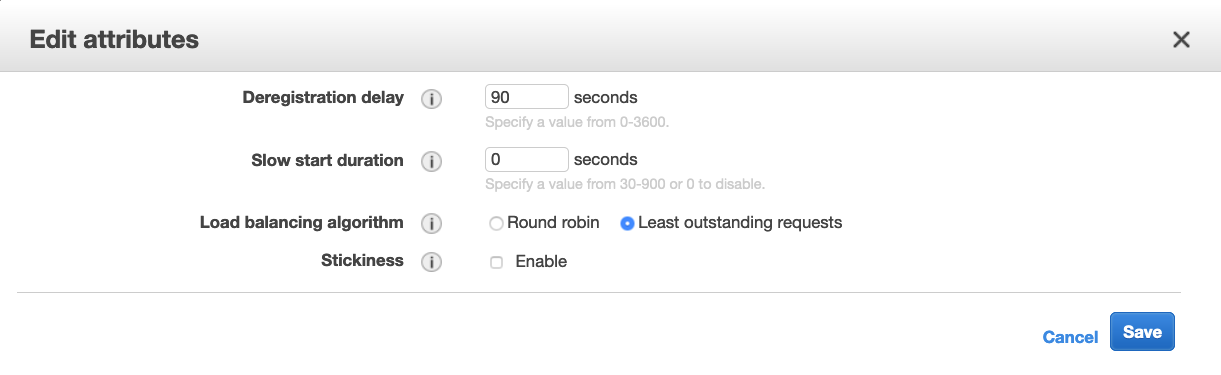Image resolution: width=1221 pixels, height=375 pixels.
Task: Click the "Deregistration delay" field label
Action: tap(323, 98)
